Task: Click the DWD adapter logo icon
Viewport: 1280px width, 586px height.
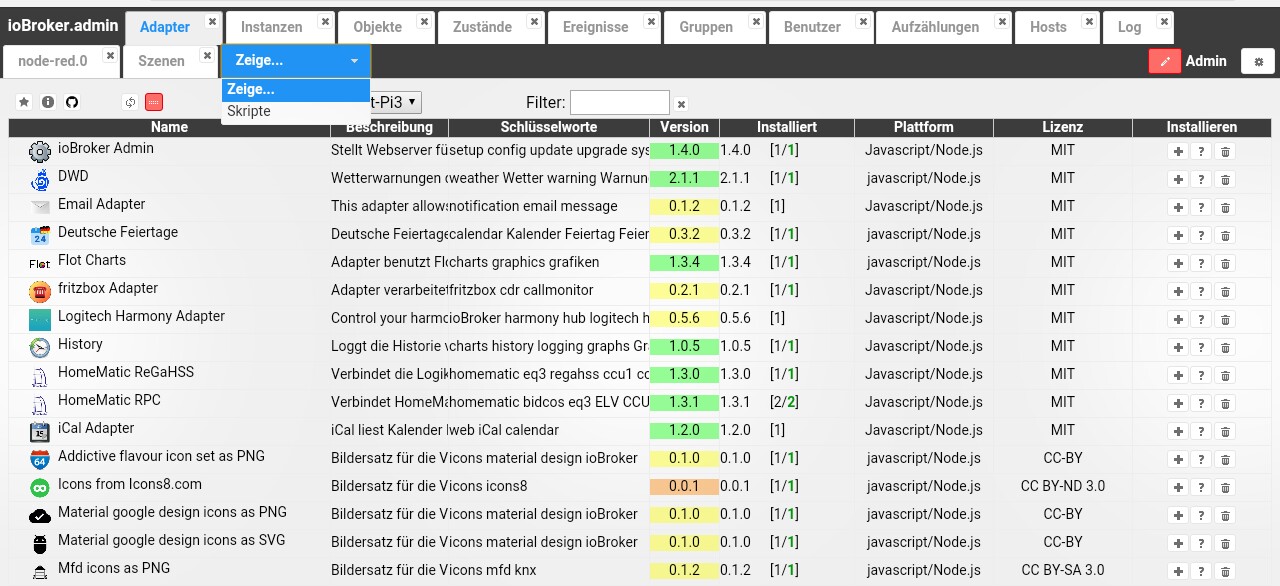Action: click(40, 180)
